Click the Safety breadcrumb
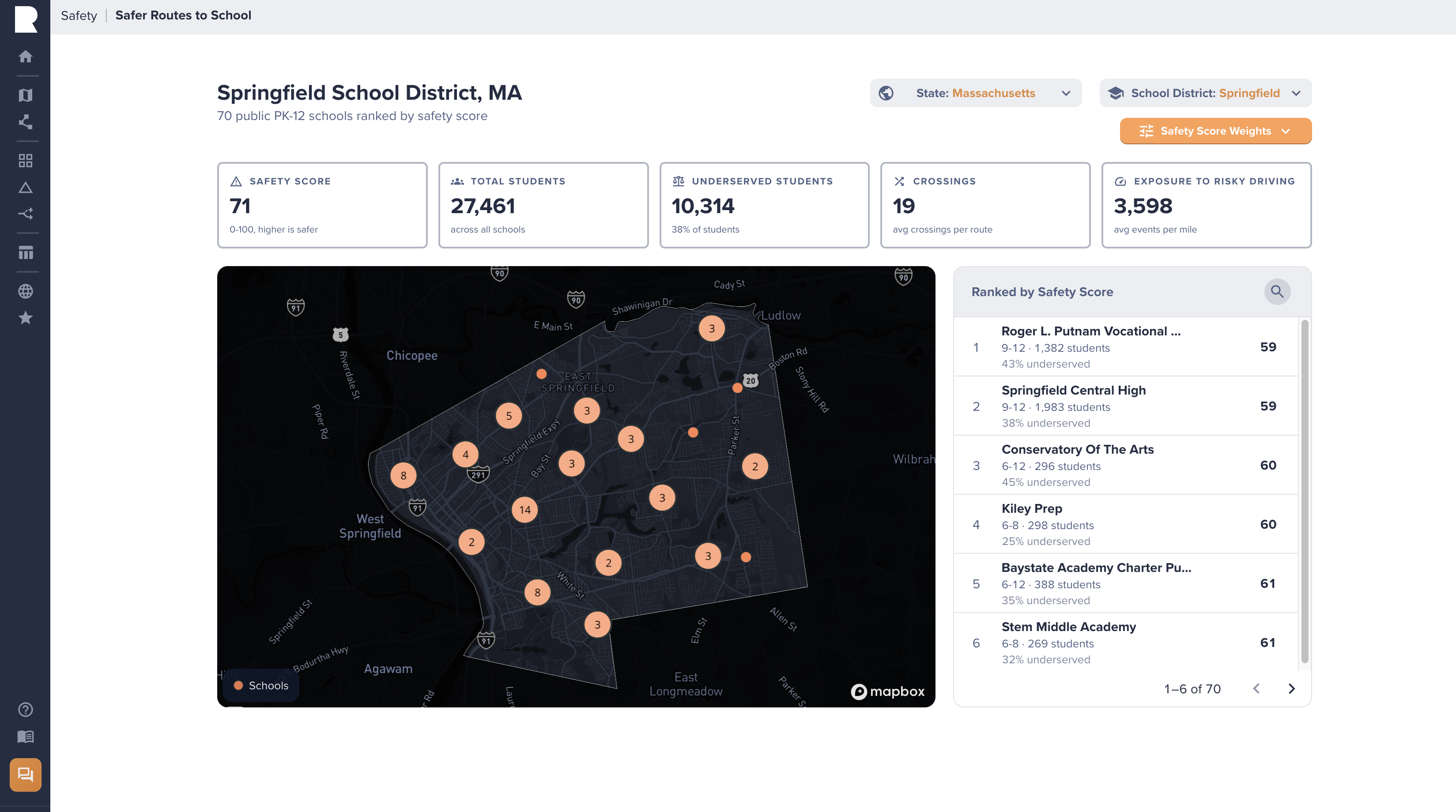Viewport: 1456px width, 812px height. (79, 16)
